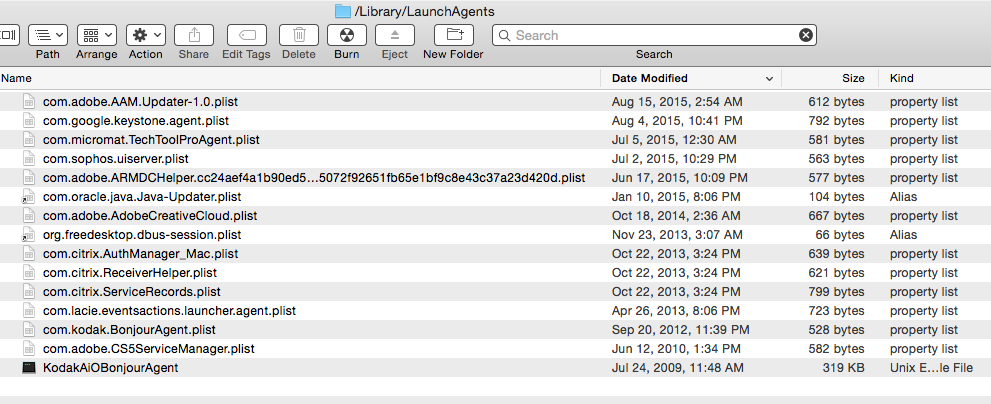Create a New Folder via toolbar icon
The image size is (991, 404).
tap(454, 35)
